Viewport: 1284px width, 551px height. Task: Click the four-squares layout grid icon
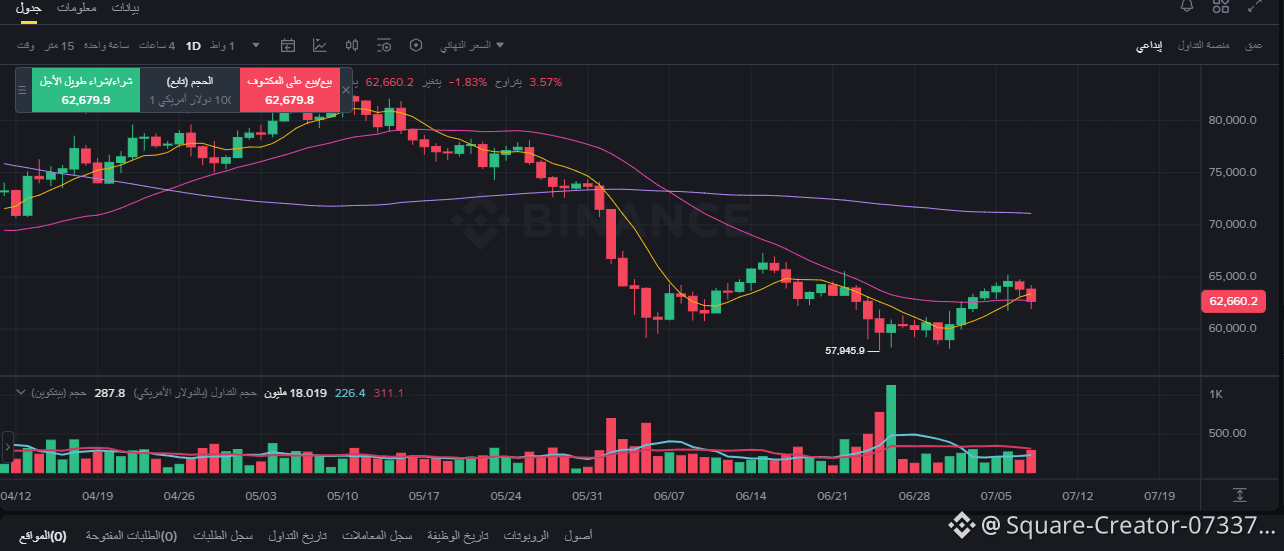pos(1221,6)
